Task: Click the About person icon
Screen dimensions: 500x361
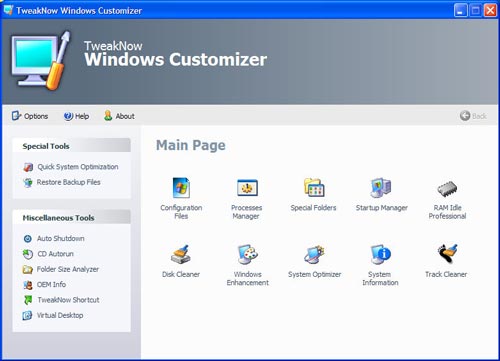Action: click(x=108, y=116)
